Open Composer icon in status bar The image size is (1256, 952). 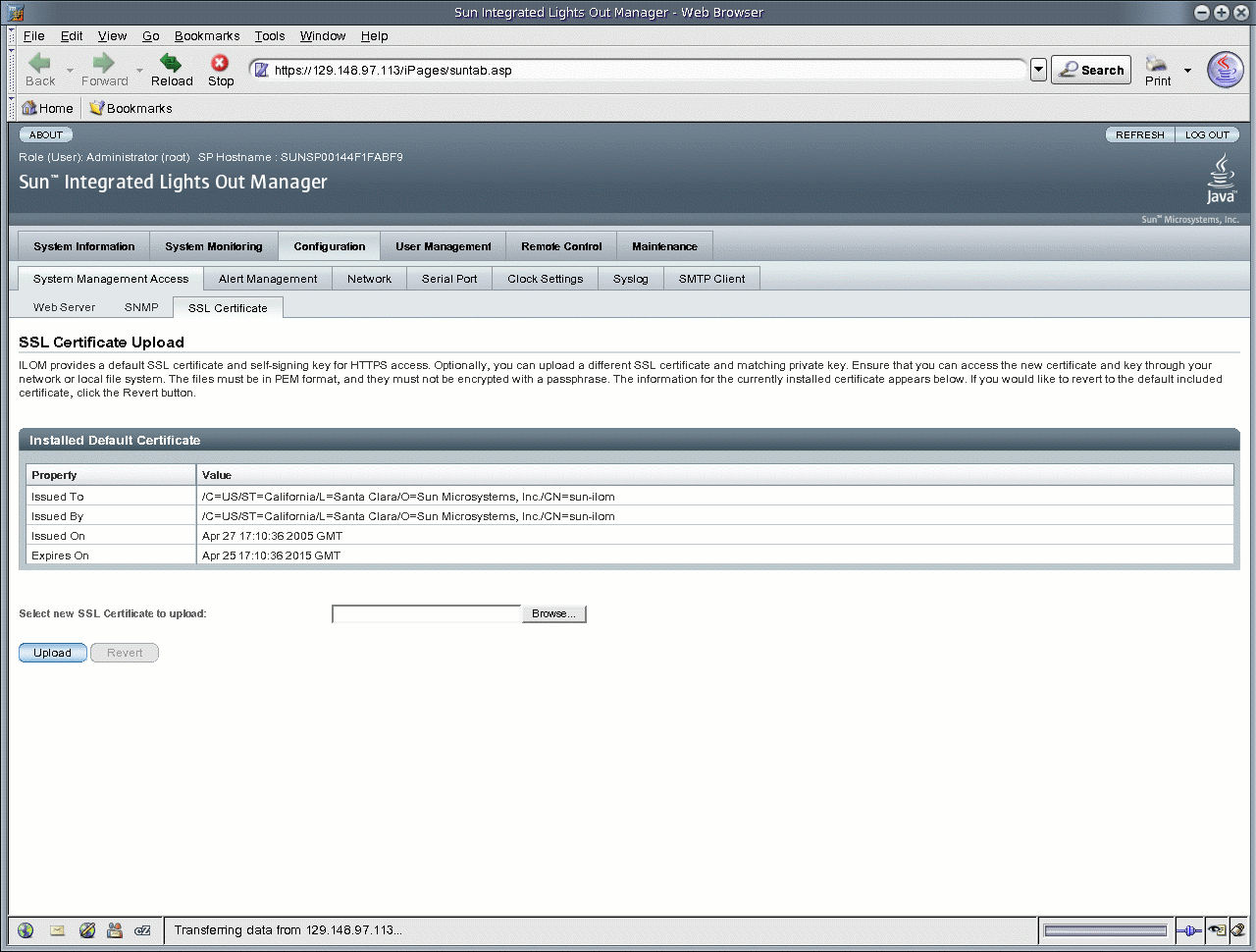(x=86, y=930)
